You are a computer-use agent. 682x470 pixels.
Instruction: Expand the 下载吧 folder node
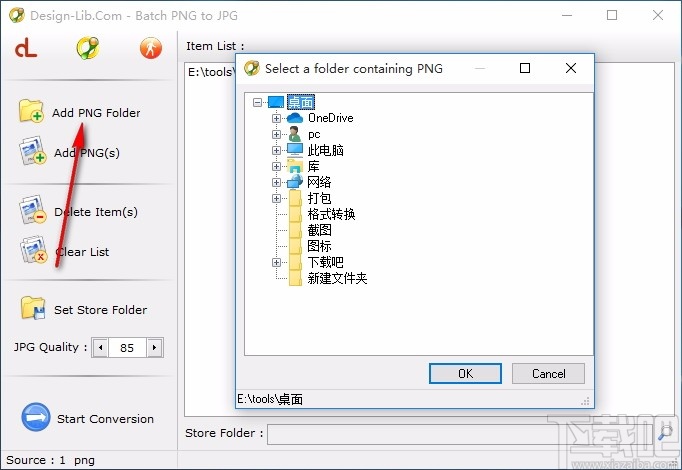[x=276, y=263]
